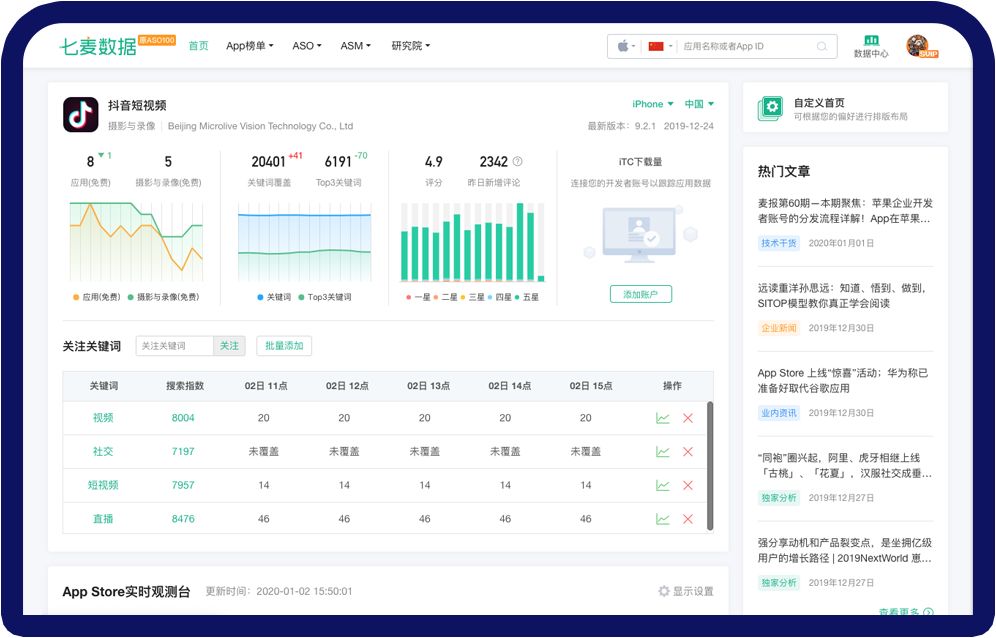Toggle the 三星 rating legend
The height and width of the screenshot is (638, 996).
(x=473, y=297)
